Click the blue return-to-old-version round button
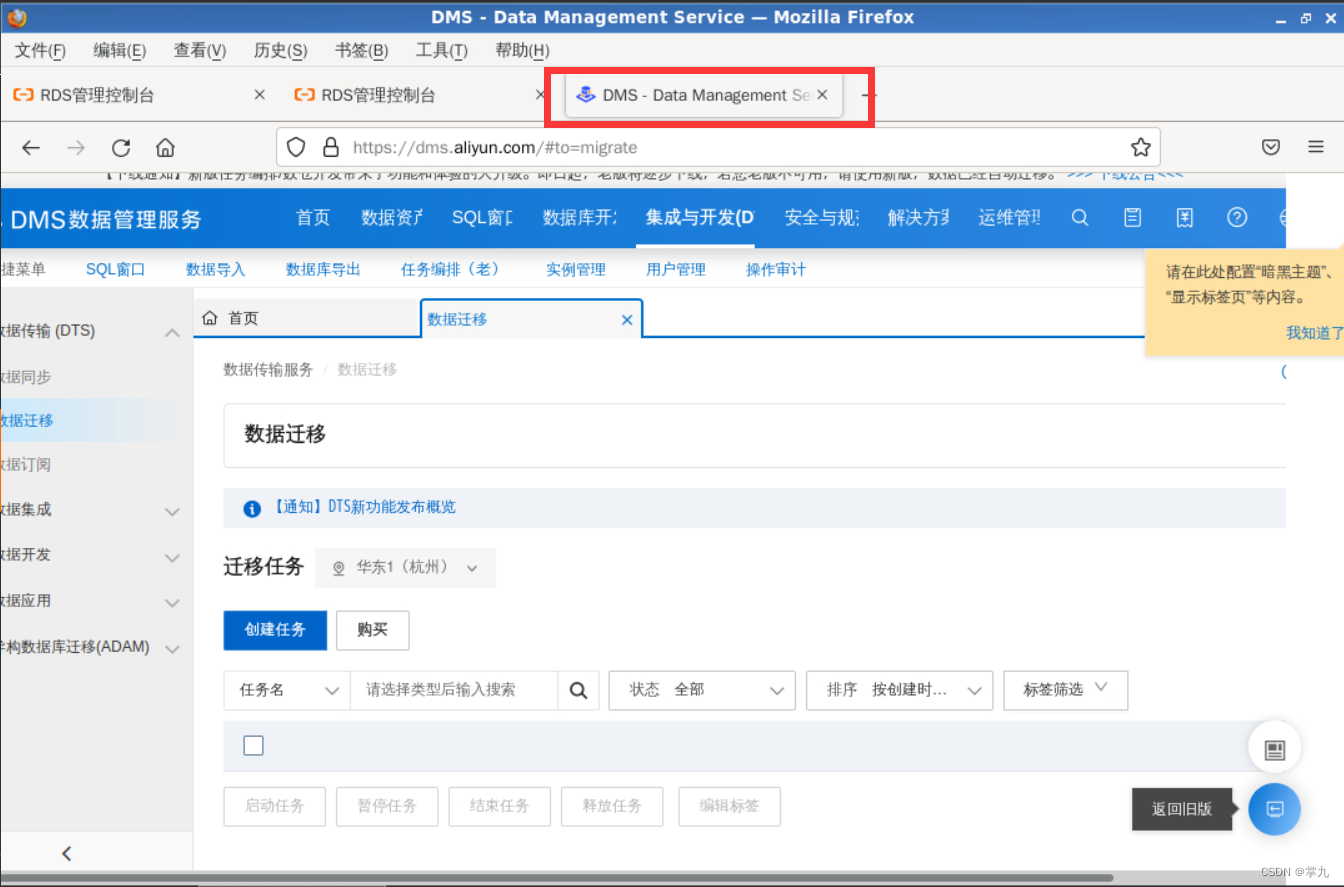The height and width of the screenshot is (887, 1344). click(x=1274, y=809)
